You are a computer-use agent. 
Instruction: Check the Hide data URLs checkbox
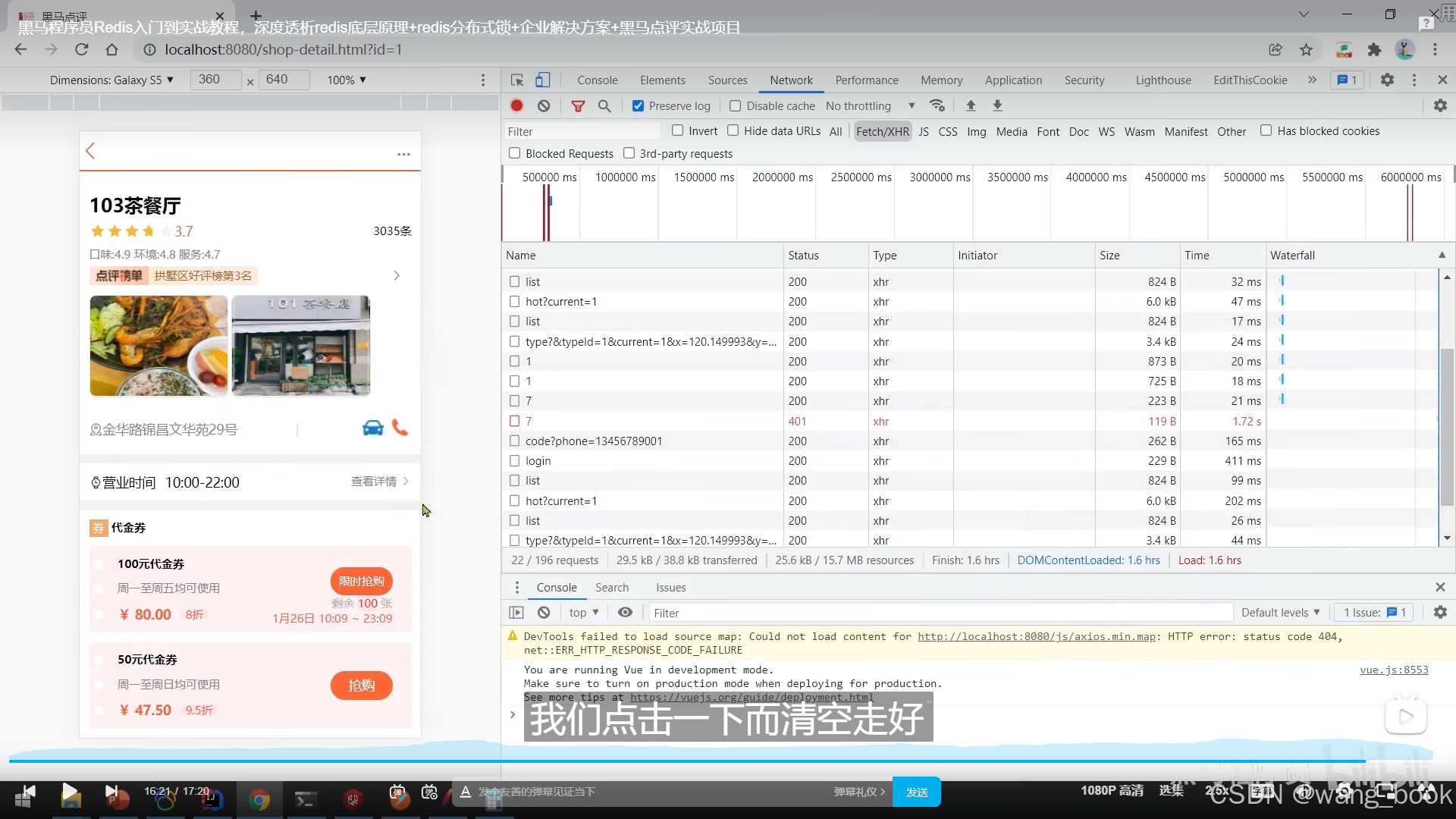click(x=733, y=130)
